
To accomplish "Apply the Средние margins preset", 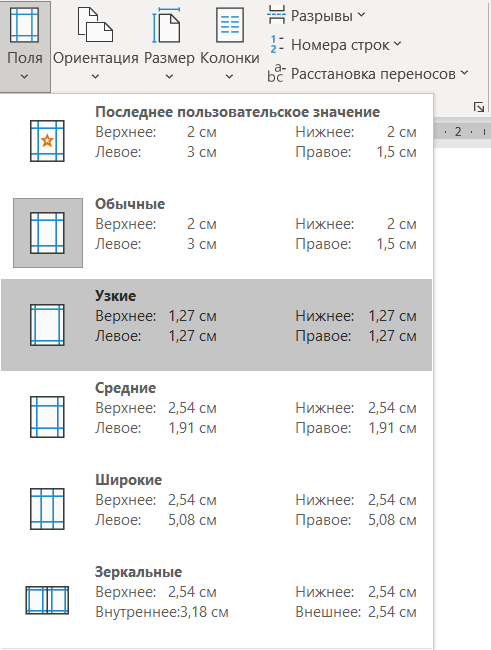I will 216,417.
